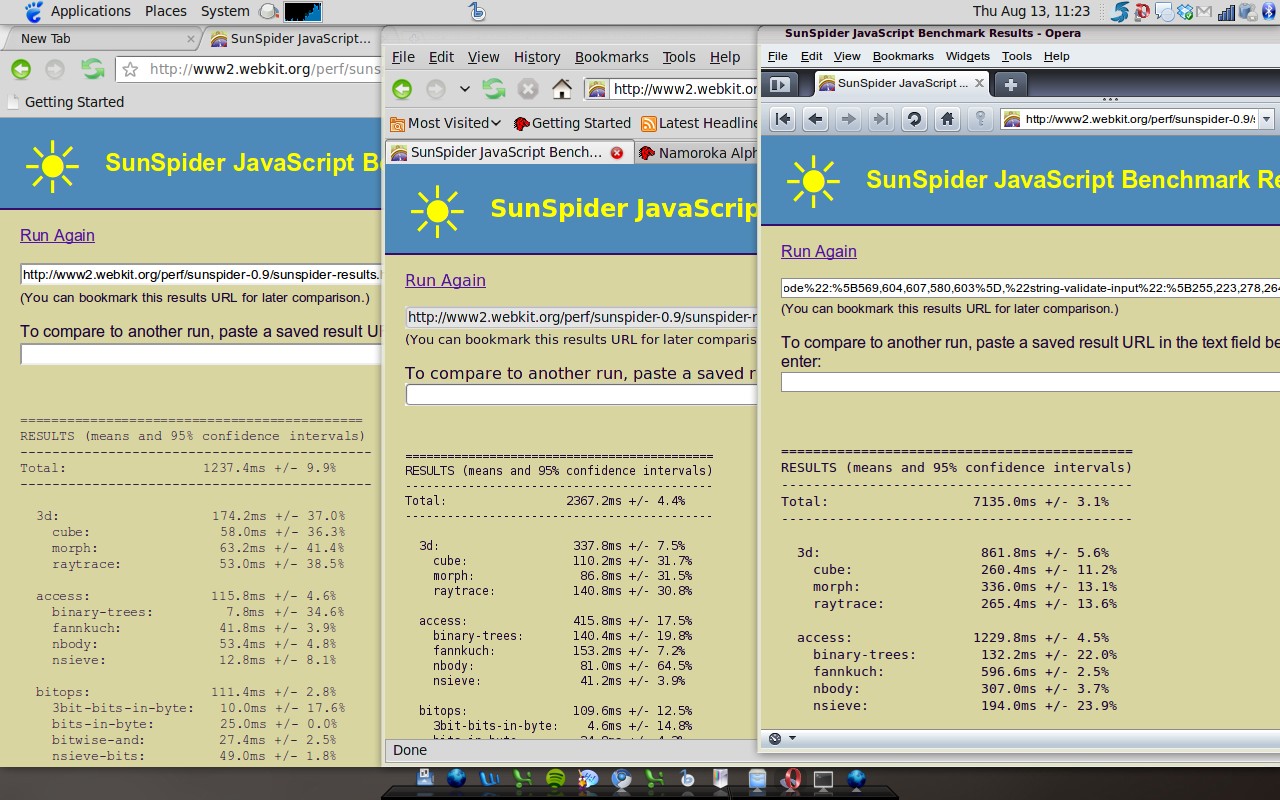
Task: Click Run Again in the Firefox window
Action: (x=445, y=280)
